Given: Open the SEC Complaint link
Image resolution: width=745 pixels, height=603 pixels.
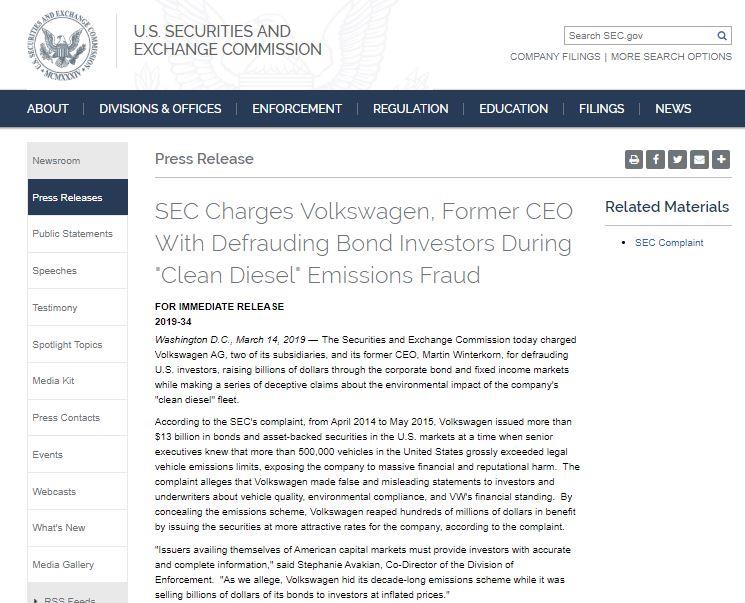Looking at the screenshot, I should coord(669,243).
